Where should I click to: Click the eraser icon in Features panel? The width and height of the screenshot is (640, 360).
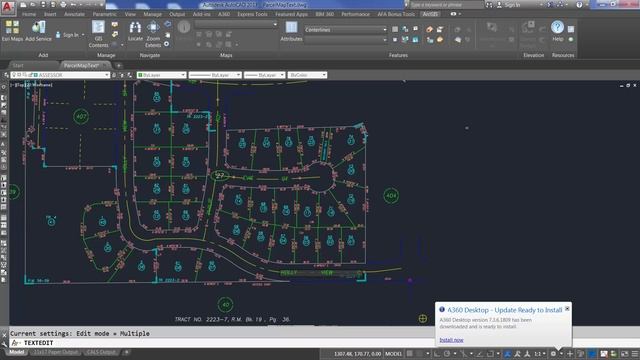429,29
